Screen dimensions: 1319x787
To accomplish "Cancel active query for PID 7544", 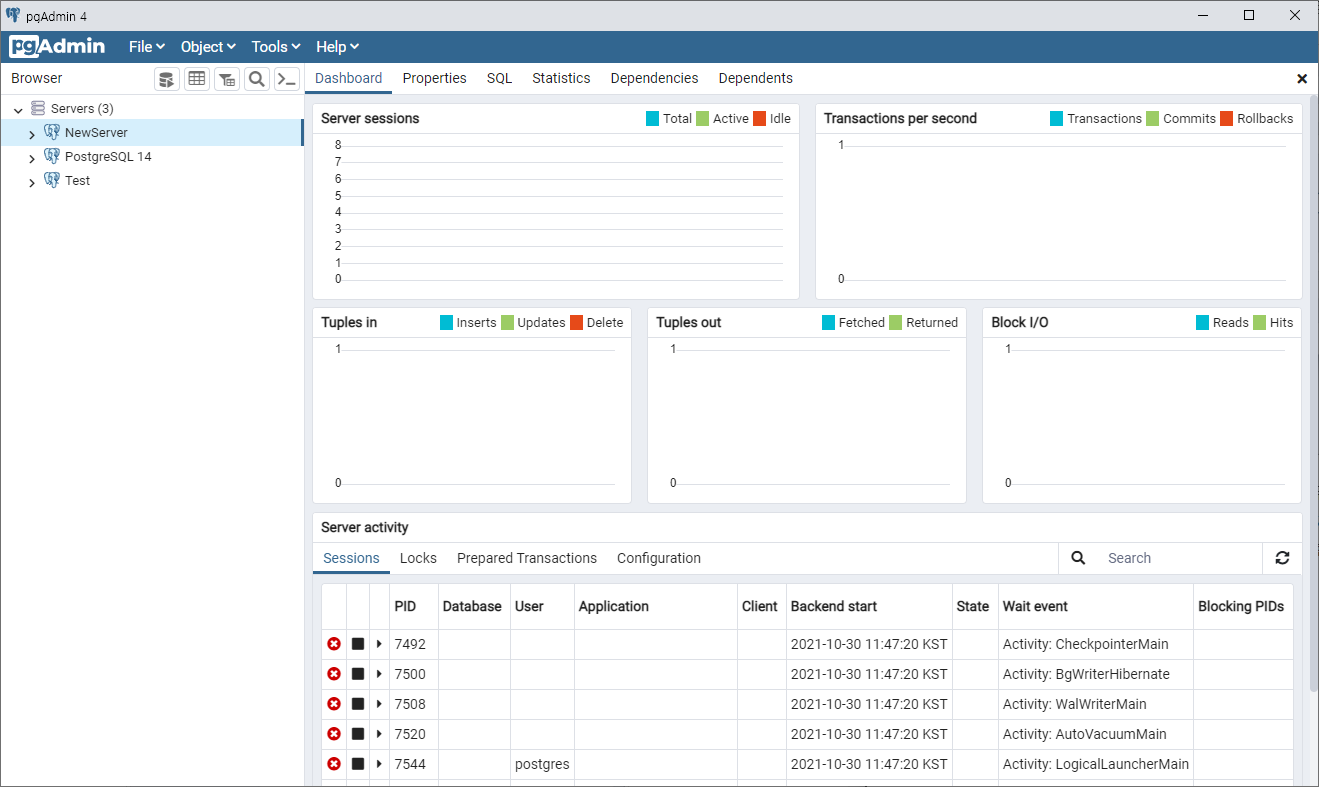I will (x=358, y=764).
